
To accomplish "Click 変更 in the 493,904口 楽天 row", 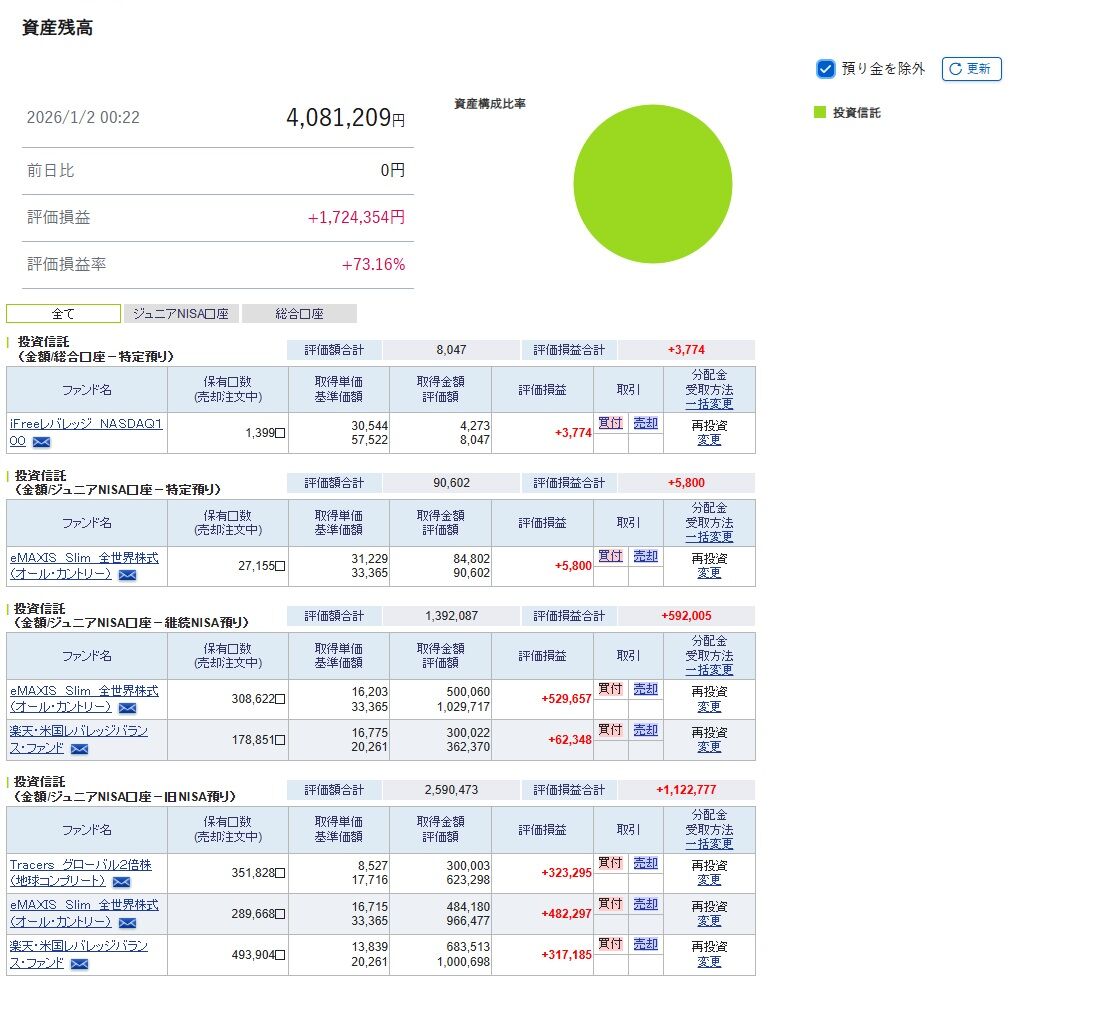I will click(709, 962).
